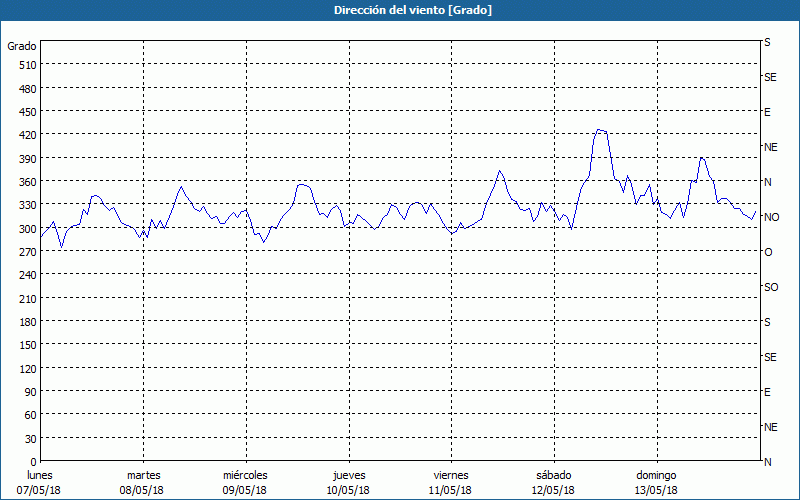Click the 'lunes' day label
Viewport: 800px width, 500px height.
click(x=40, y=475)
